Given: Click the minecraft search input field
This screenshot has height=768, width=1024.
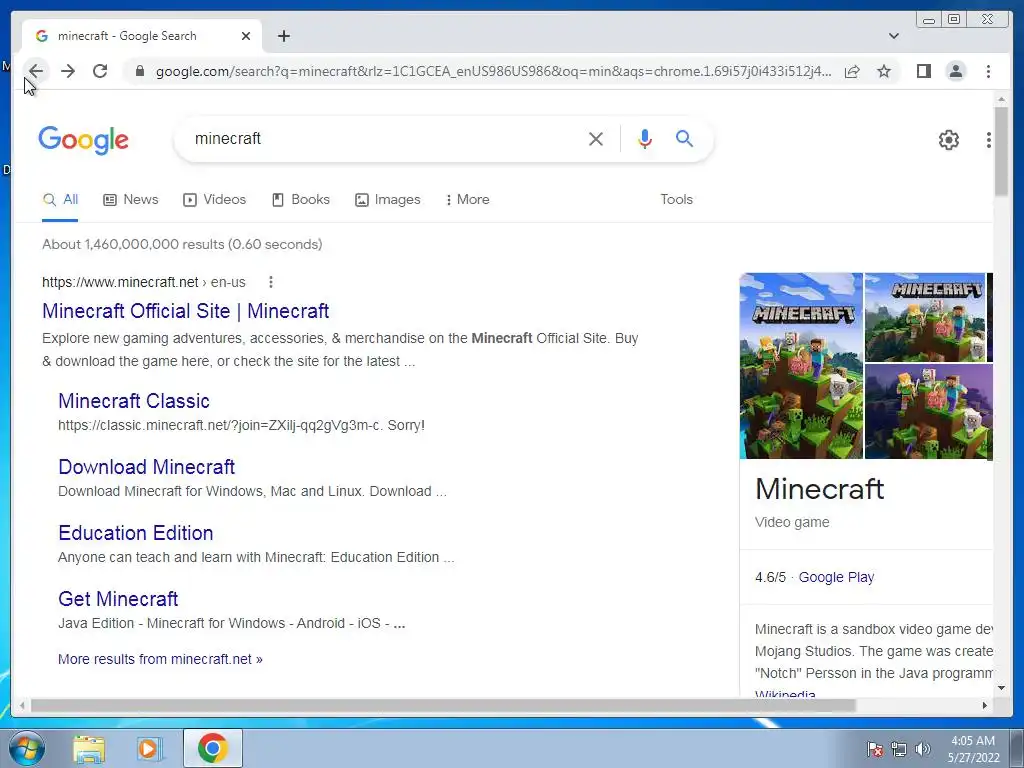Looking at the screenshot, I should point(385,138).
